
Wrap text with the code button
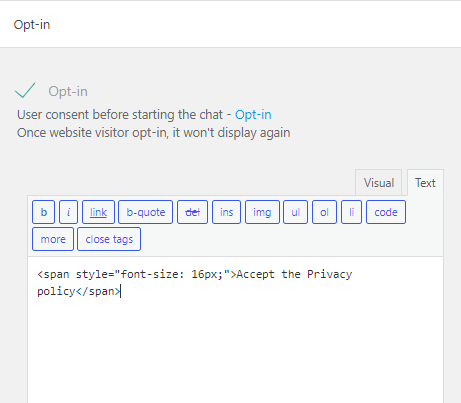coord(386,212)
